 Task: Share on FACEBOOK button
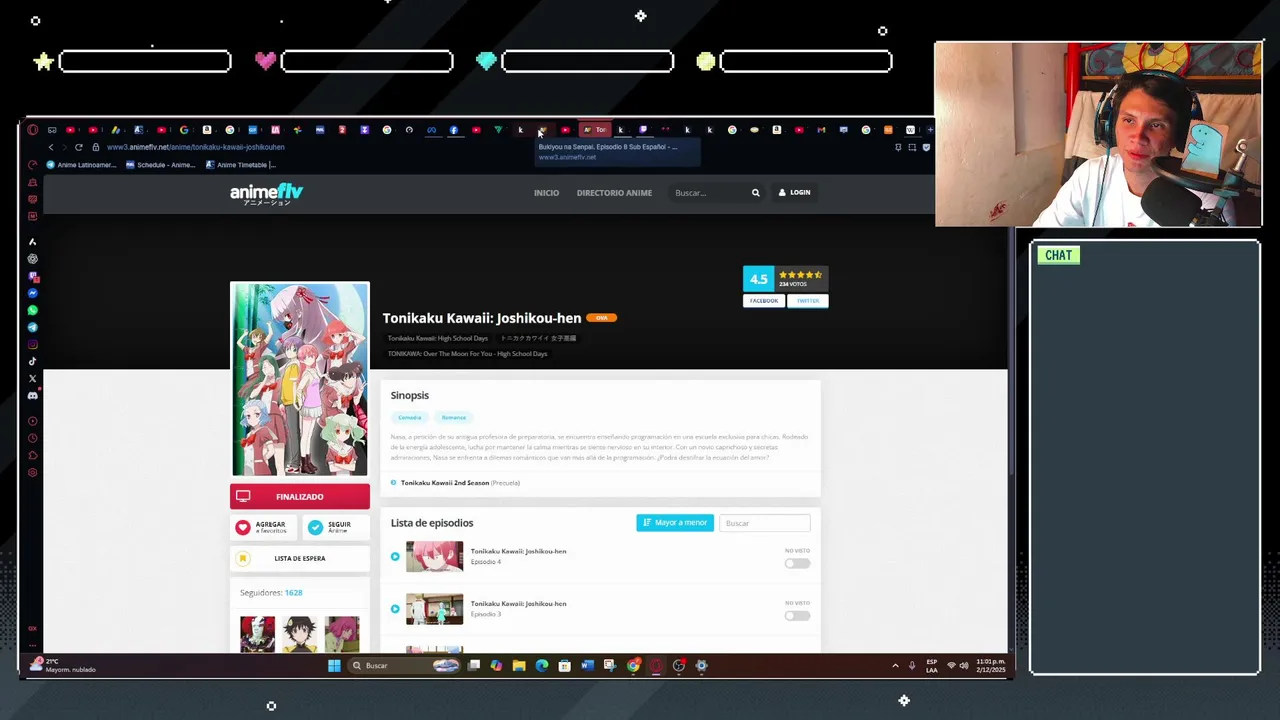pos(764,301)
